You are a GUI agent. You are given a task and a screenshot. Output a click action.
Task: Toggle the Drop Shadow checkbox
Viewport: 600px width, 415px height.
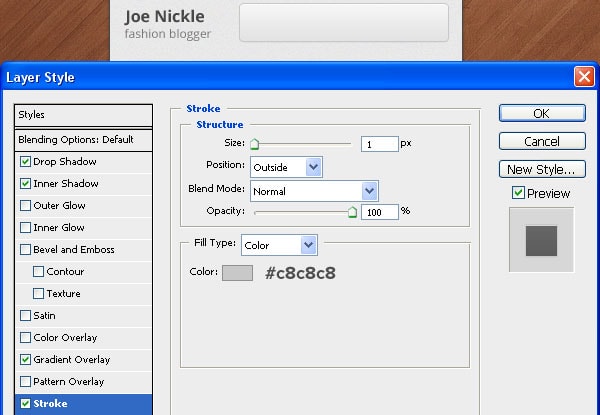pyautogui.click(x=25, y=161)
